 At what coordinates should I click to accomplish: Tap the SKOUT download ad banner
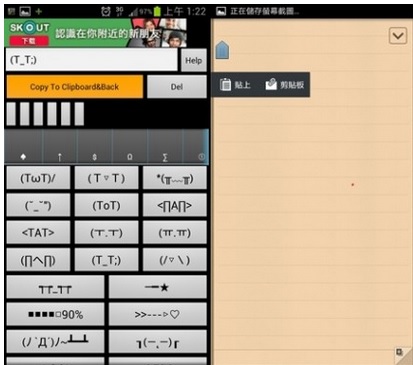[96, 33]
